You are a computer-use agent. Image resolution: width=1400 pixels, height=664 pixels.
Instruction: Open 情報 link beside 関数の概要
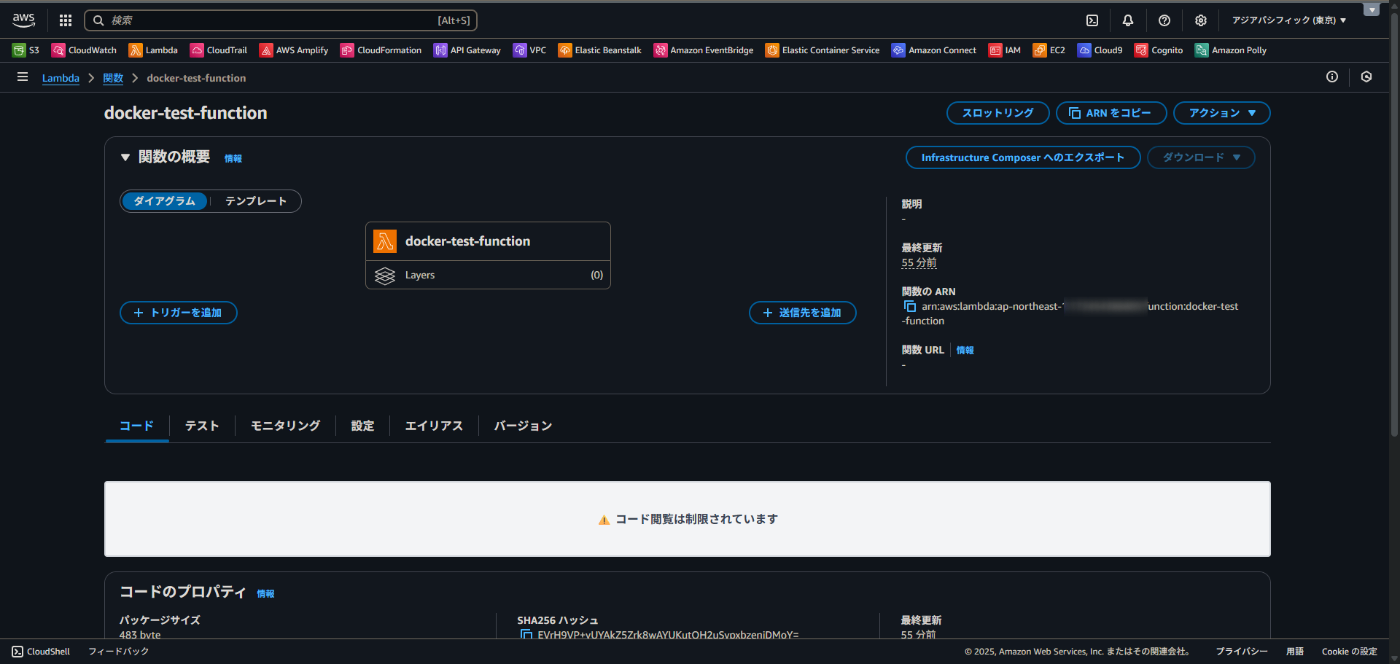(x=233, y=158)
